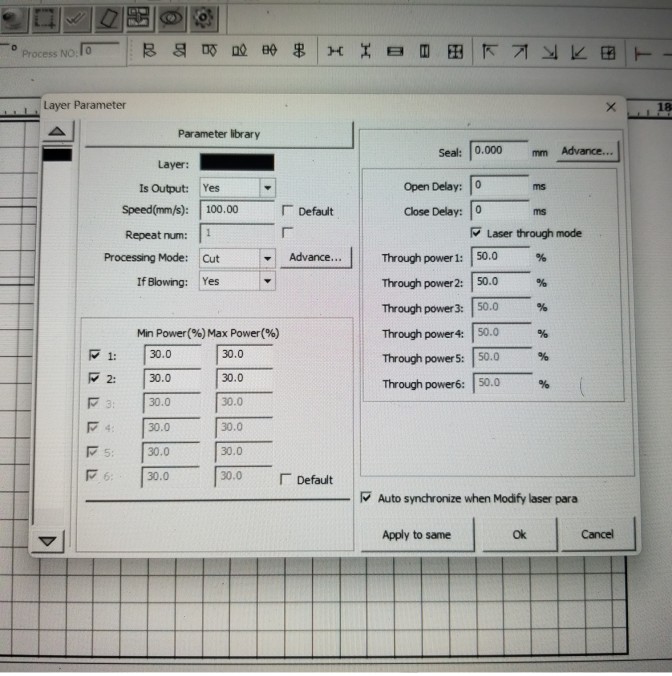Click laser 1 Max Power field
Screen dimensions: 672x676
[244, 354]
